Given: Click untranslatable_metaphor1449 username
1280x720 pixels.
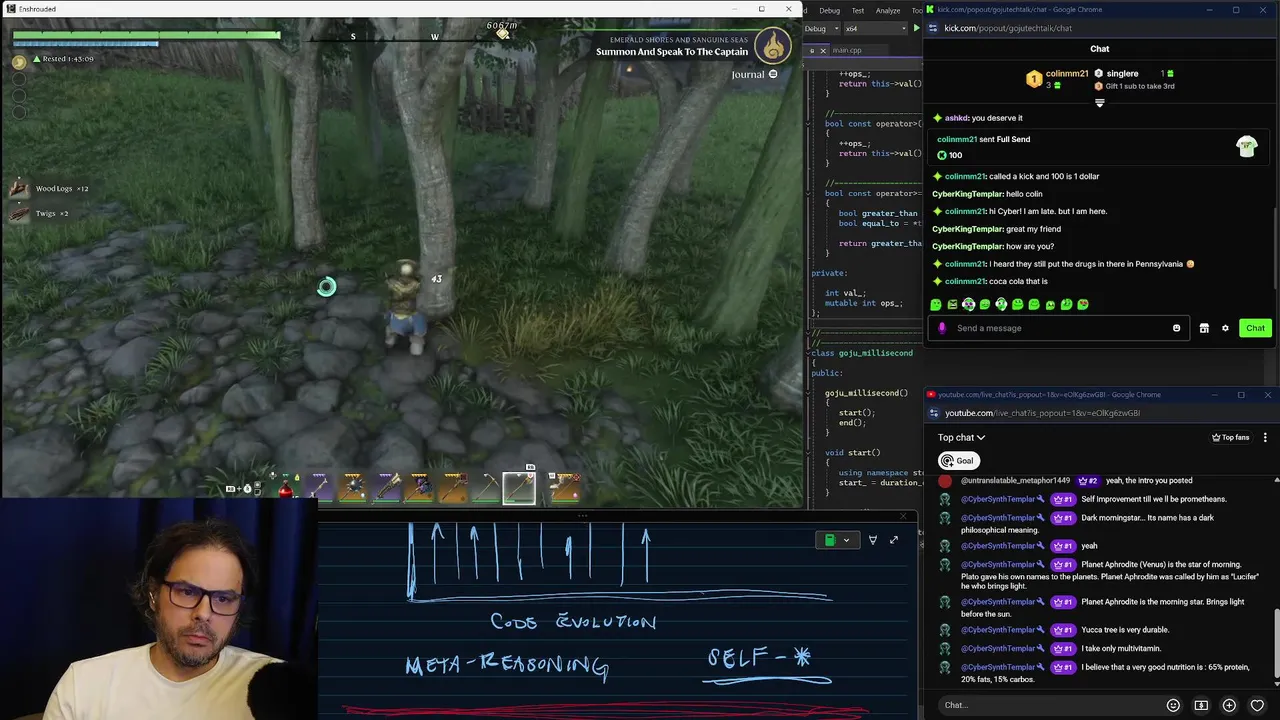Looking at the screenshot, I should [x=1015, y=480].
